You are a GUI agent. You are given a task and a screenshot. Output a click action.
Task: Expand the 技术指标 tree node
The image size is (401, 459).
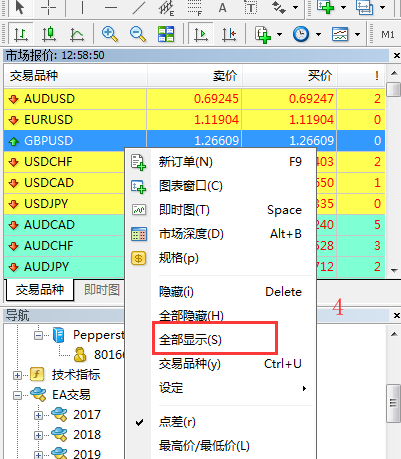[x=17, y=375]
